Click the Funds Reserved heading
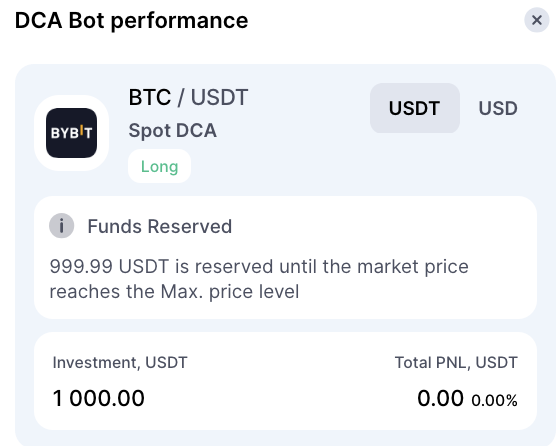The image size is (558, 446). coord(160,226)
